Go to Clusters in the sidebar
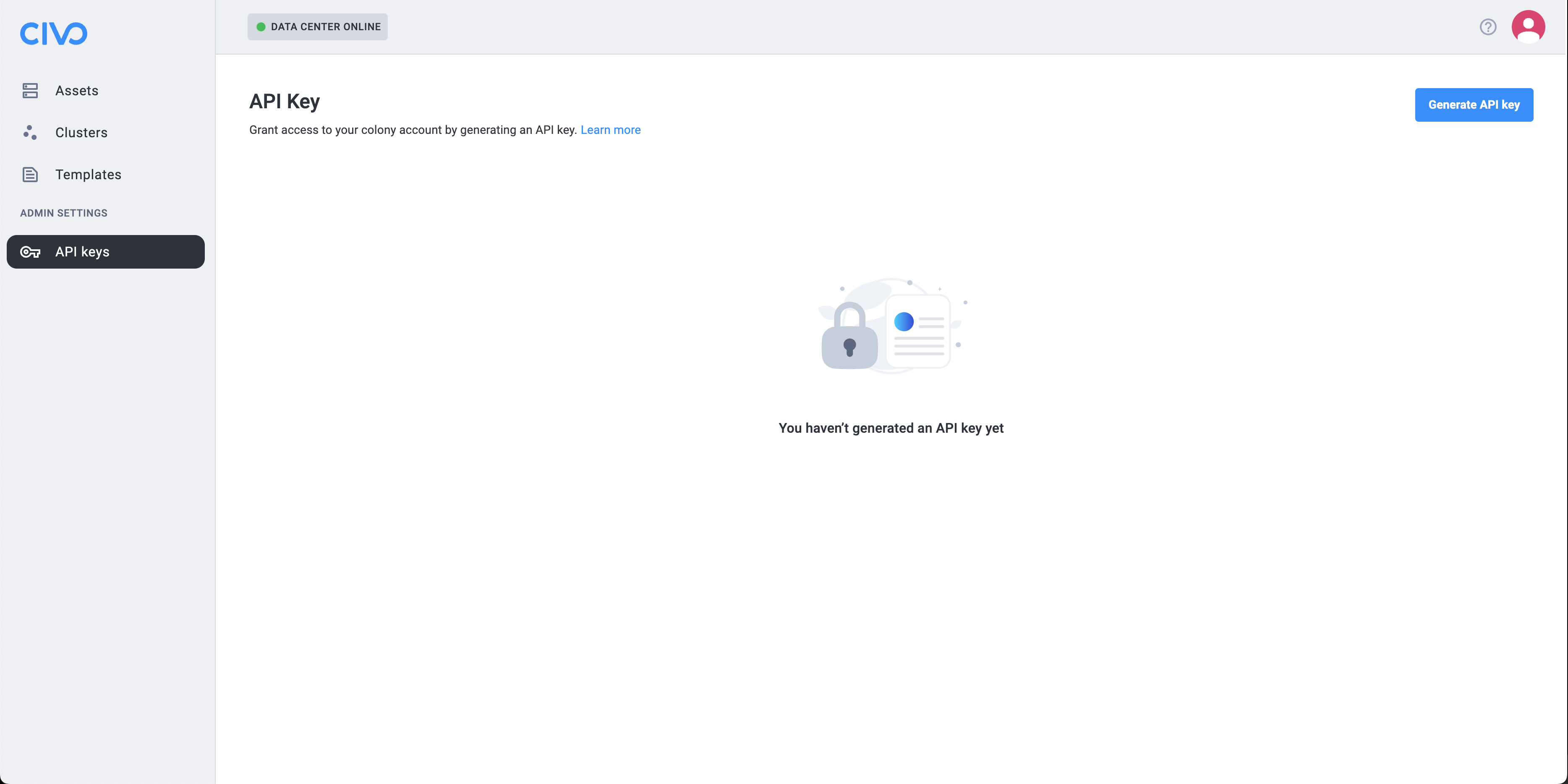The image size is (1568, 784). [x=106, y=133]
